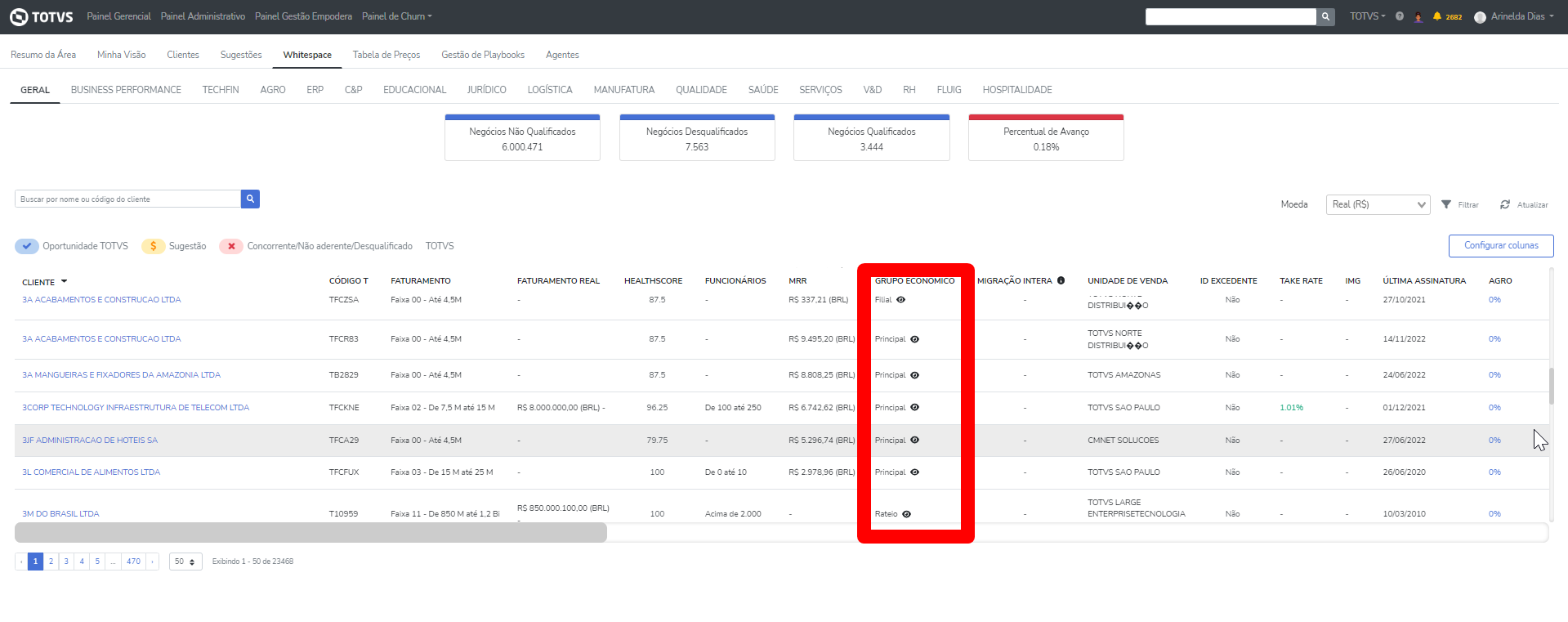This screenshot has height=622, width=1568.
Task: Go to the next page arrow in pagination
Action: coord(152,562)
